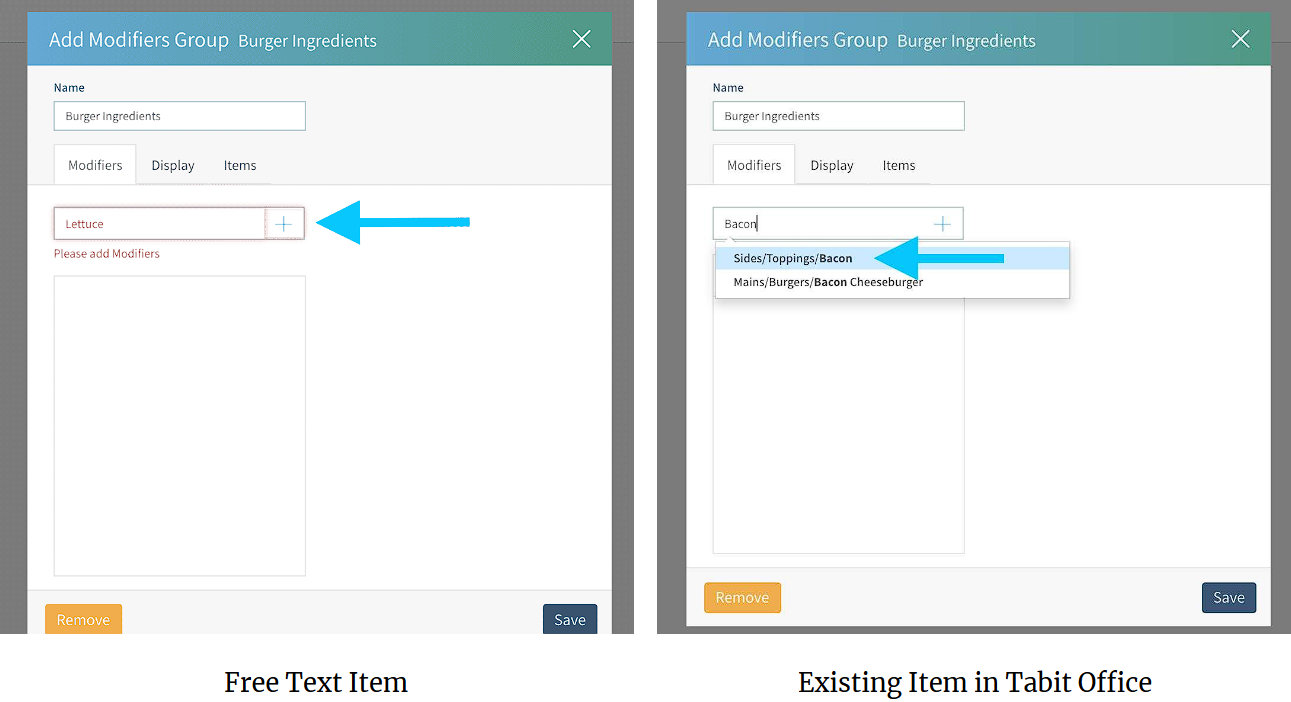Click empty modifiers list below Lettuce error

point(179,425)
